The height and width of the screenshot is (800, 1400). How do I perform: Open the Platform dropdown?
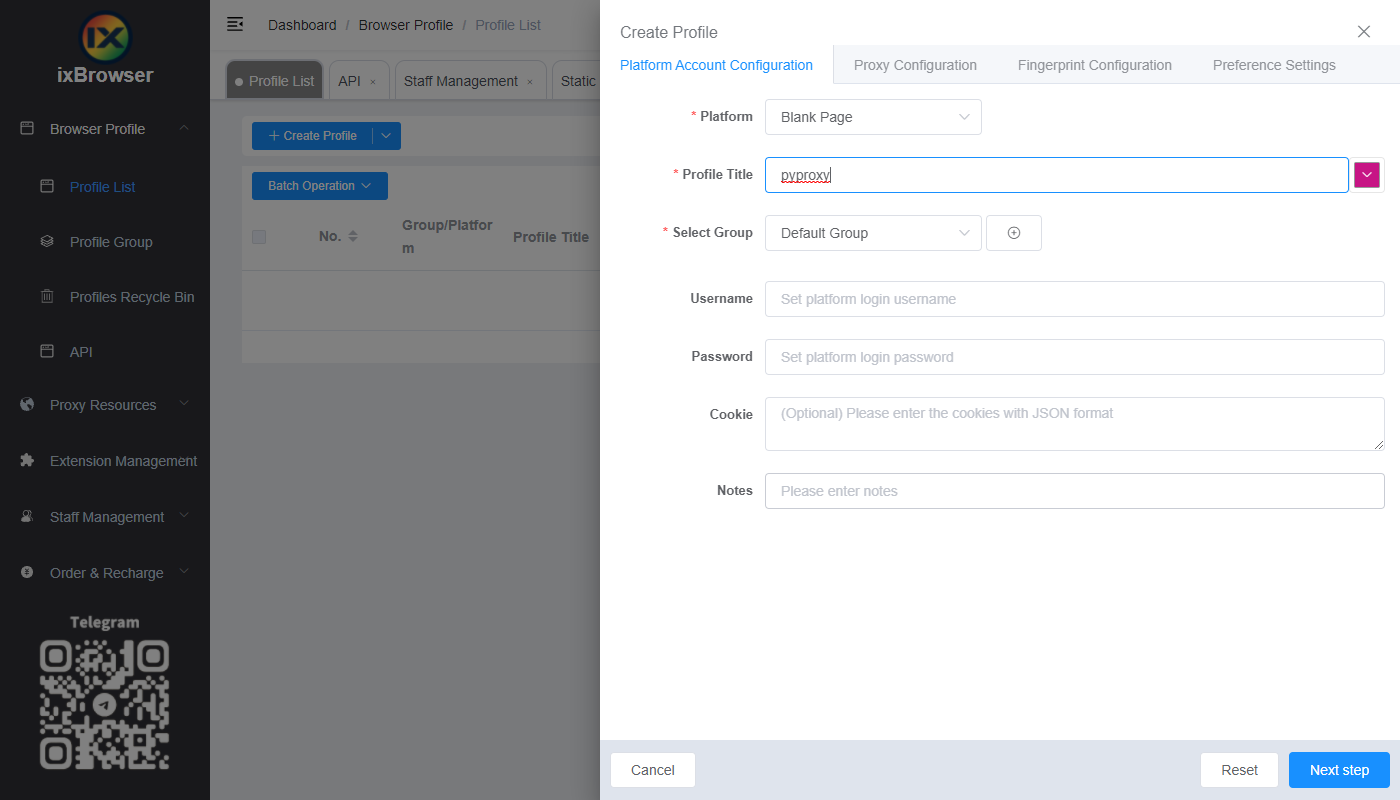[873, 117]
